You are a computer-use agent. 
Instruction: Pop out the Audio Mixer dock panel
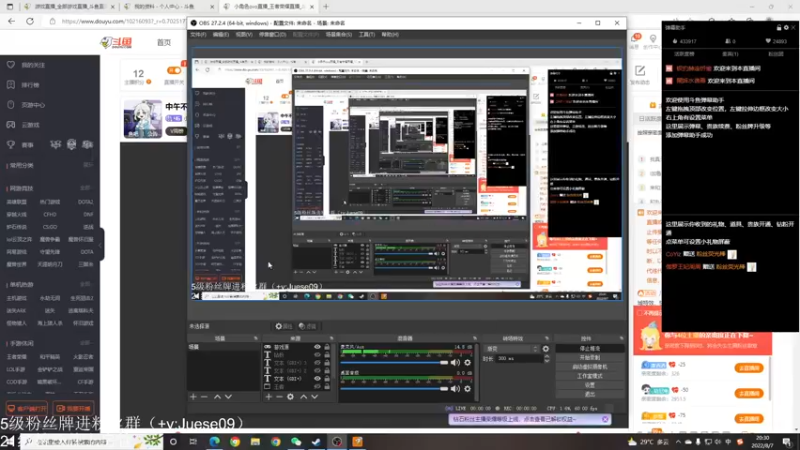click(x=474, y=338)
